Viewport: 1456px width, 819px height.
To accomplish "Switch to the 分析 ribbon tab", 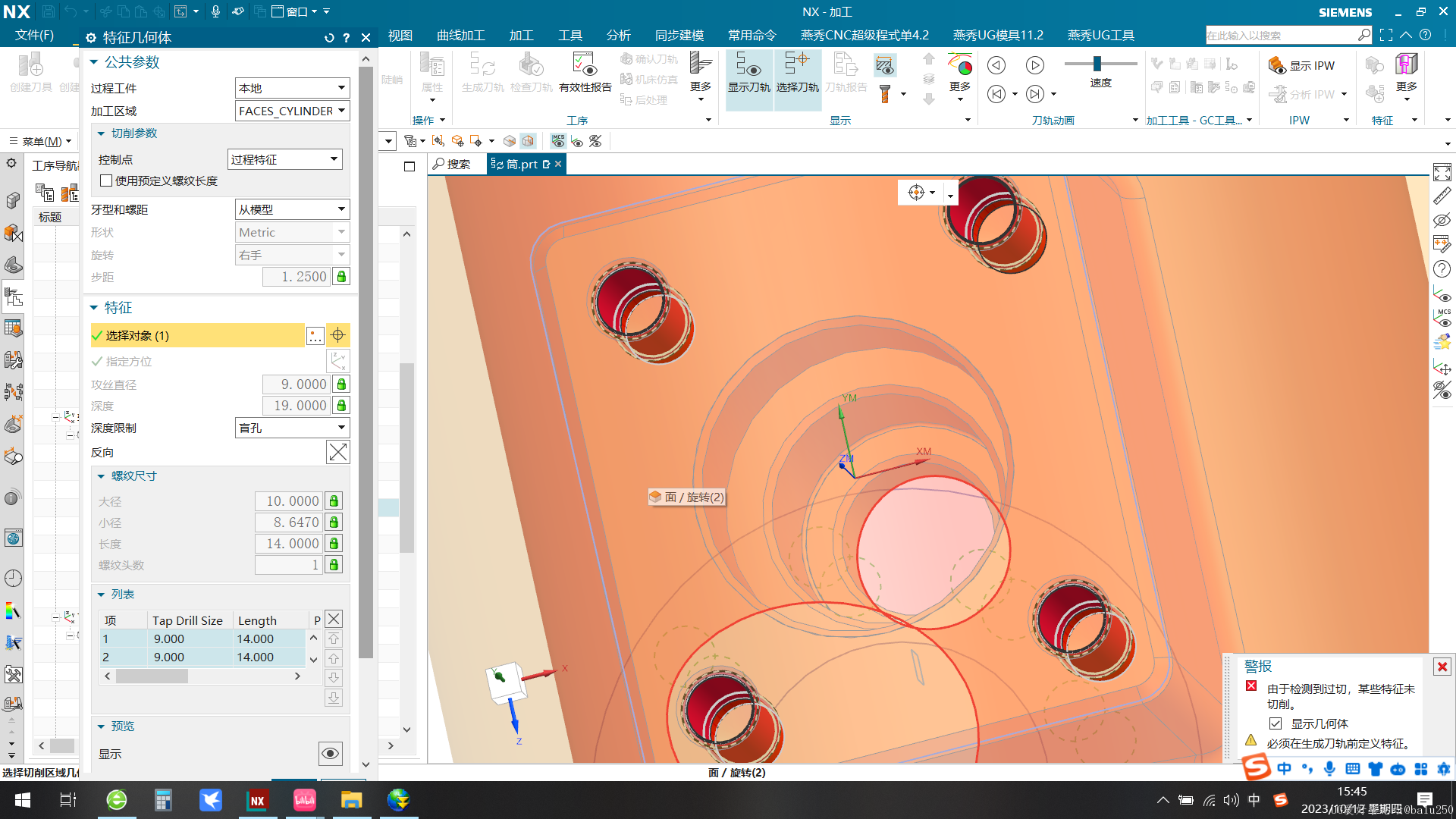I will 619,36.
